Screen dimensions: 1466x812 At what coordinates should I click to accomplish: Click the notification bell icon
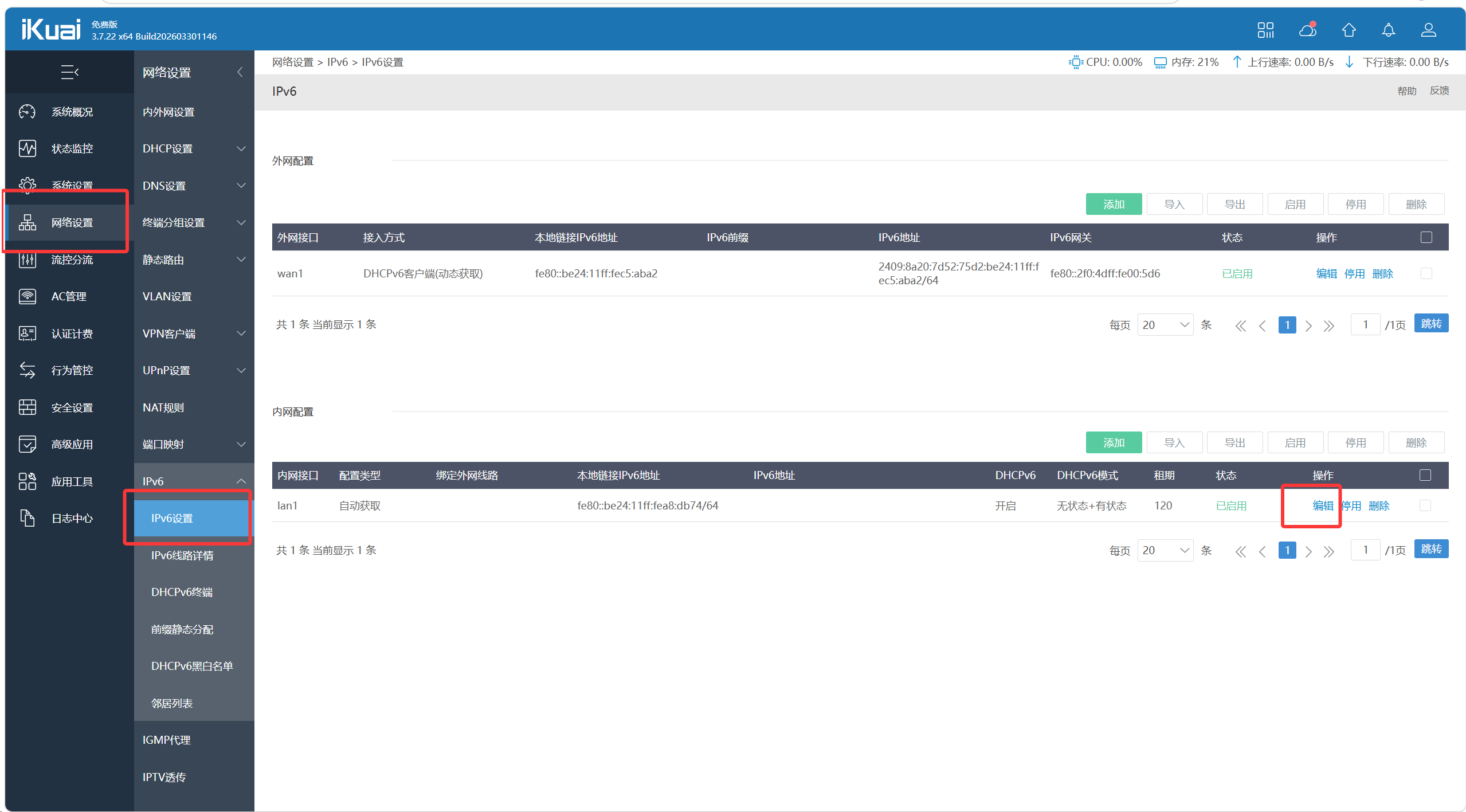(x=1388, y=30)
